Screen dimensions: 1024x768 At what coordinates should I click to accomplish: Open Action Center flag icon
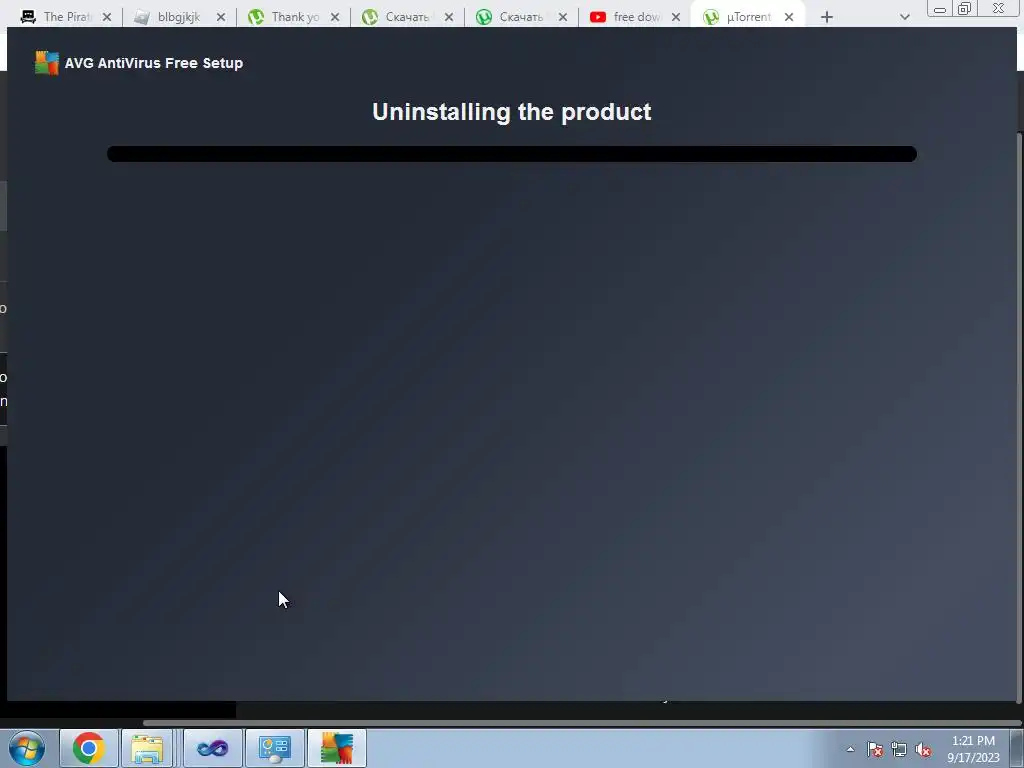[875, 750]
